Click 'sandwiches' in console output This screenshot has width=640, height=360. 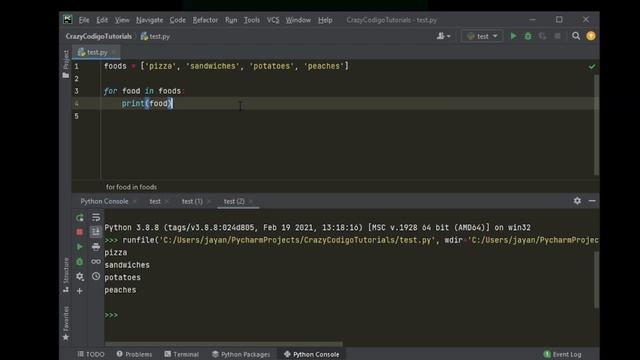(127, 265)
